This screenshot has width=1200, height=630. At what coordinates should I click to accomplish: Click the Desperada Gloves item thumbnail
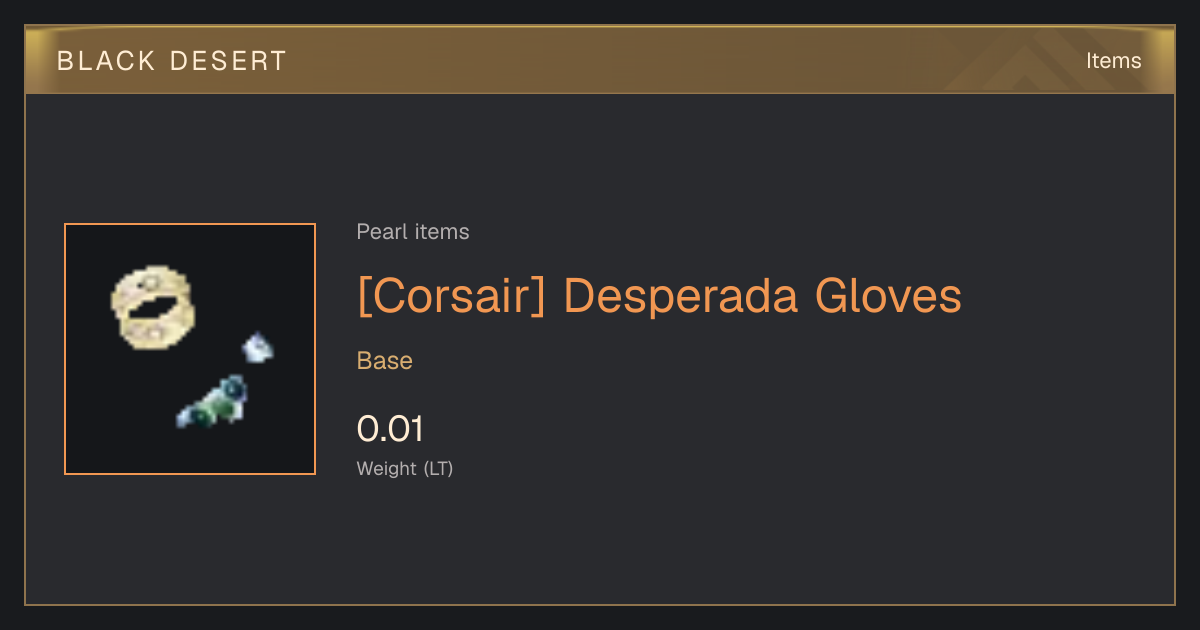pos(190,349)
